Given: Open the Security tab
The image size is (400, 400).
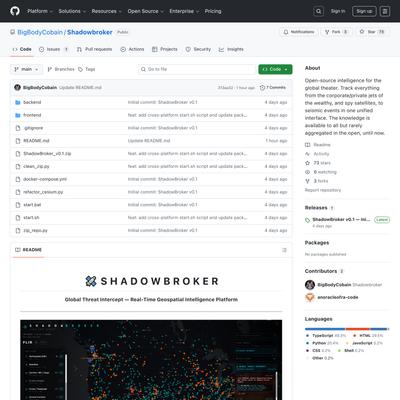Looking at the screenshot, I should 198,49.
